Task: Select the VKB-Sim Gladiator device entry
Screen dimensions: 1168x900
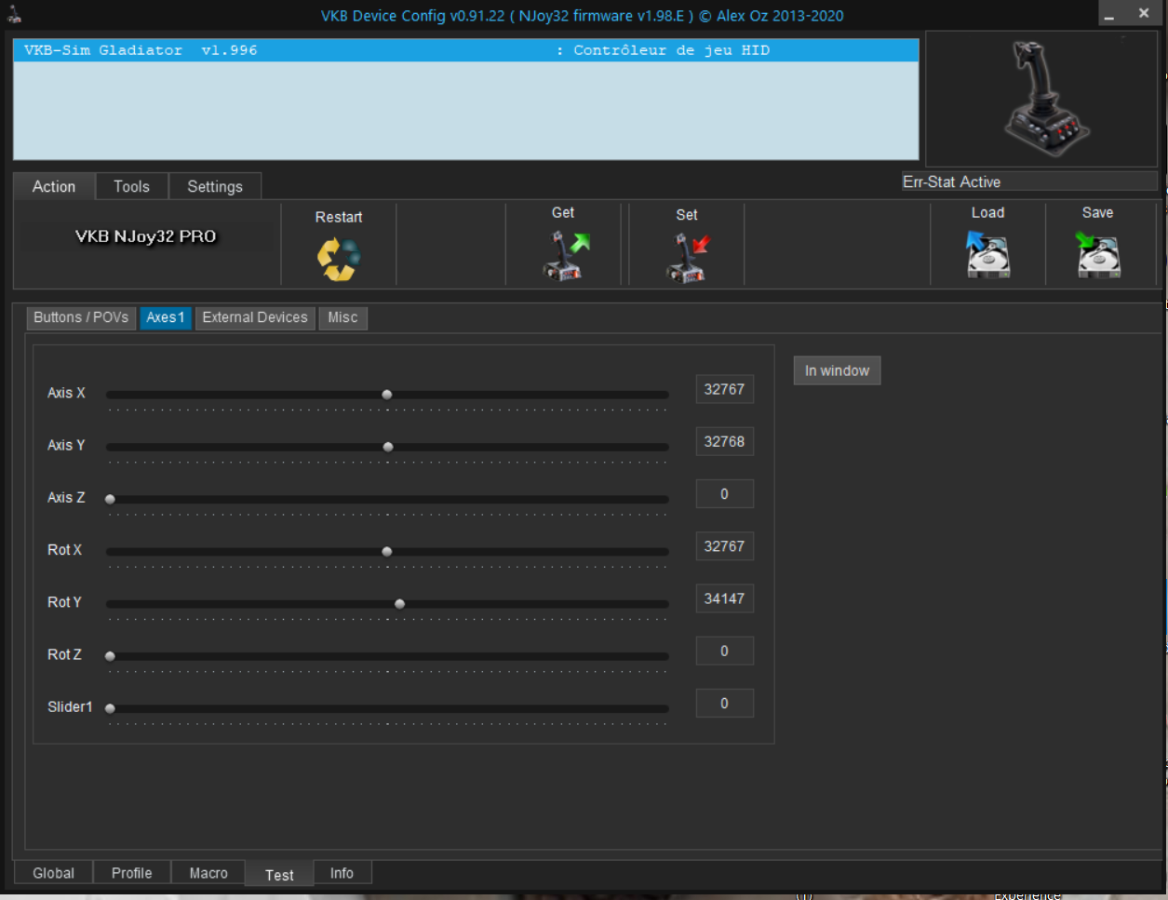Action: pos(465,50)
